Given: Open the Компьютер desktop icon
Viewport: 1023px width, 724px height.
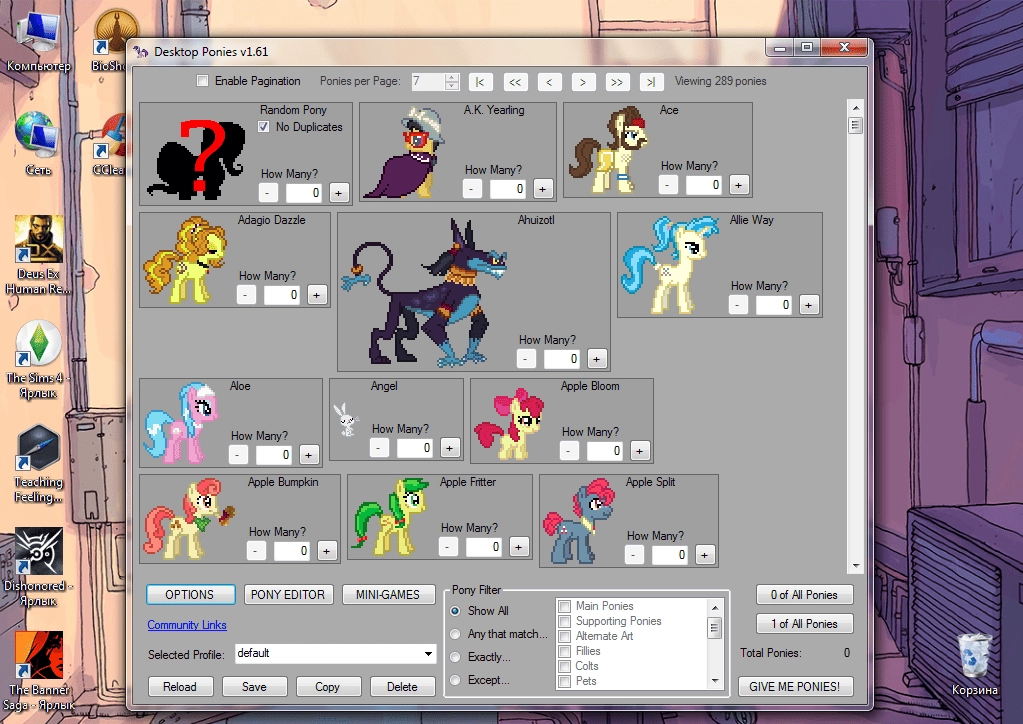Looking at the screenshot, I should [38, 40].
